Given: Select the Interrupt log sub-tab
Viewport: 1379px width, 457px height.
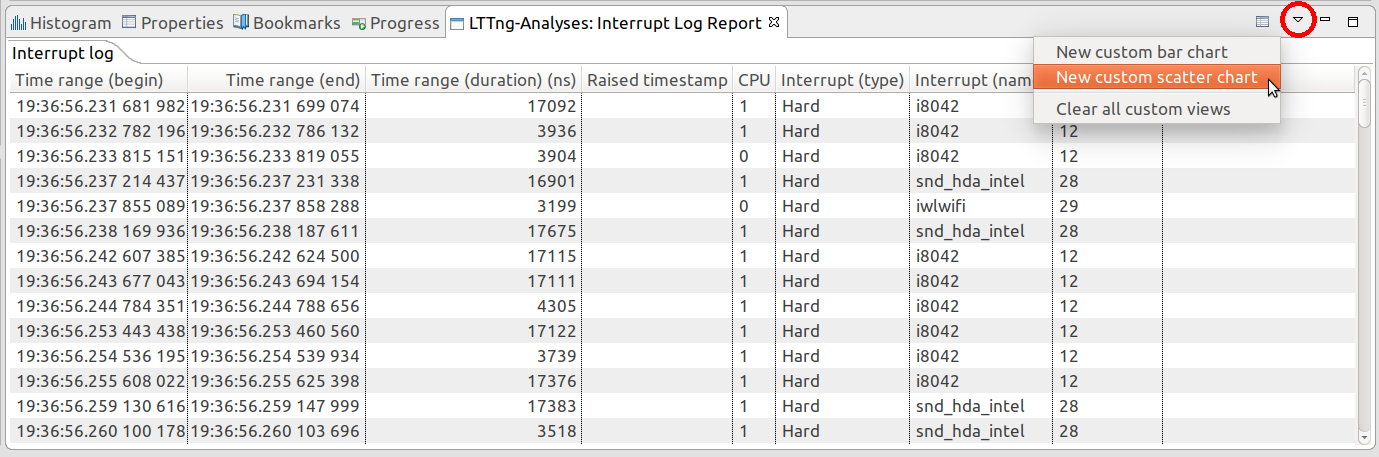Looking at the screenshot, I should click(x=62, y=53).
